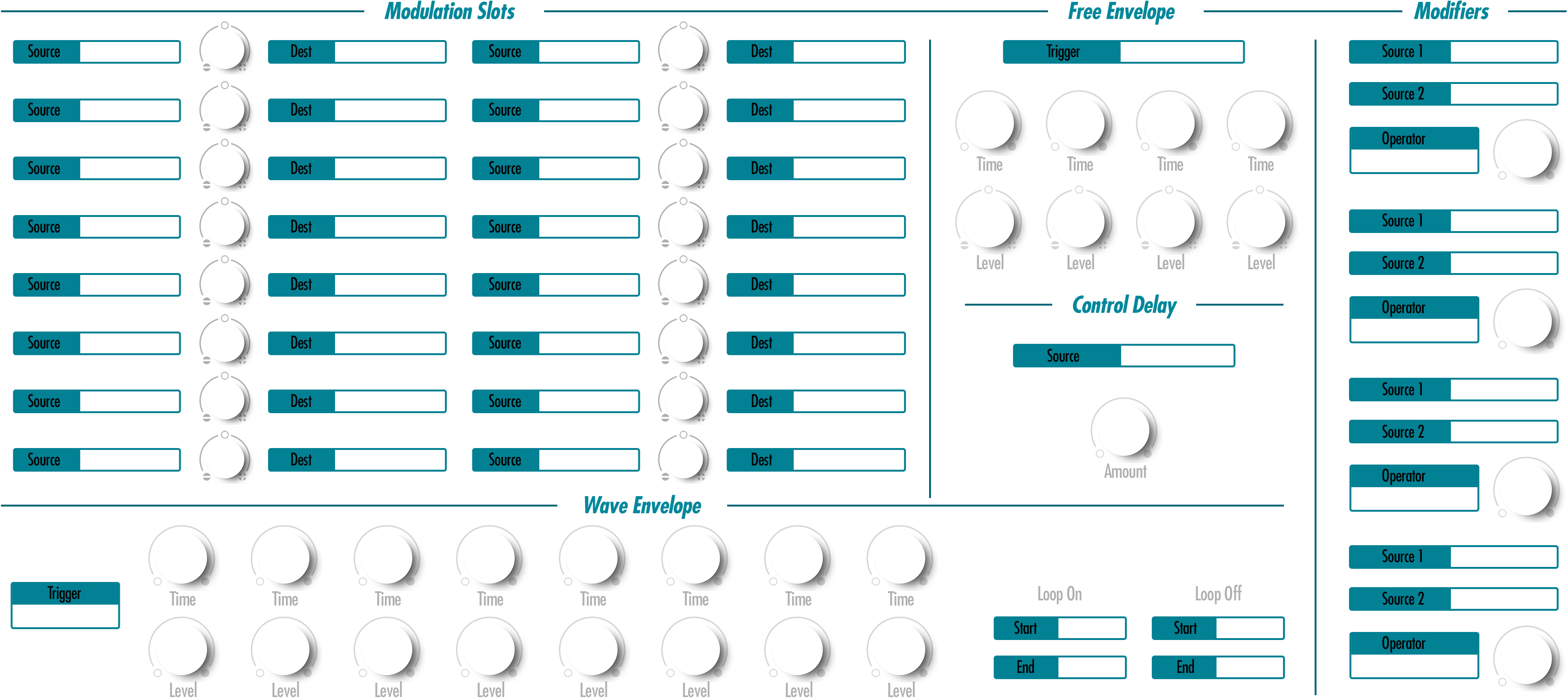Open leftmost Source dropdown in seventh modulation row
This screenshot has width=1568, height=698.
pos(97,402)
